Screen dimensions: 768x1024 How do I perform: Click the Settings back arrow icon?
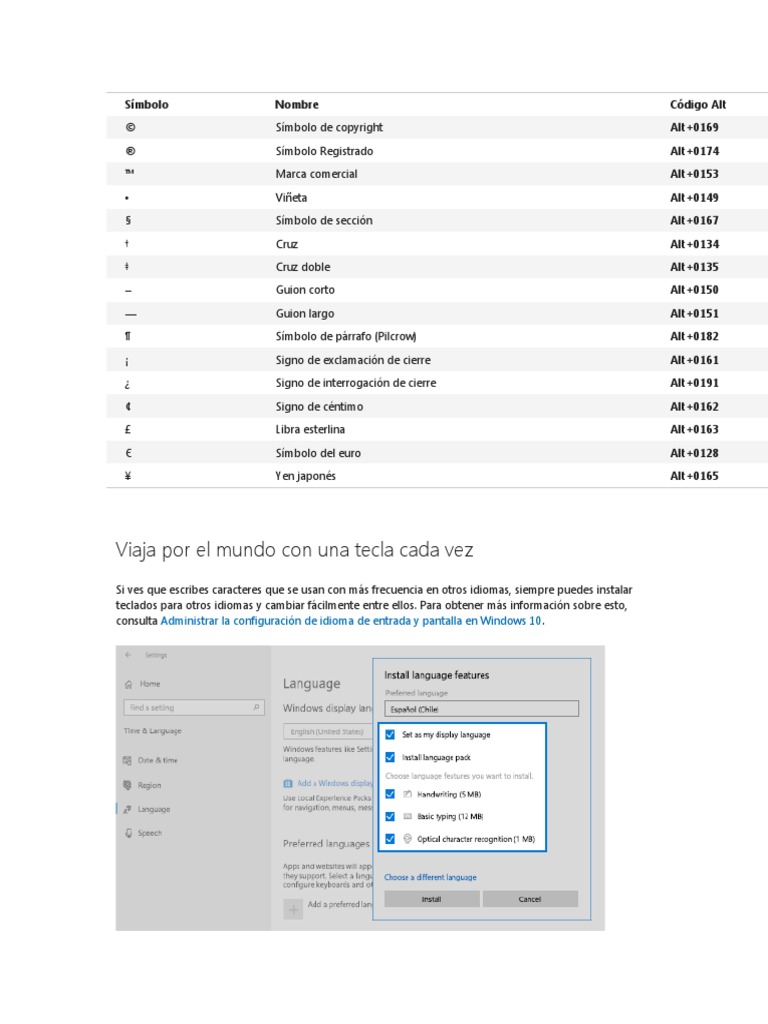pyautogui.click(x=128, y=655)
